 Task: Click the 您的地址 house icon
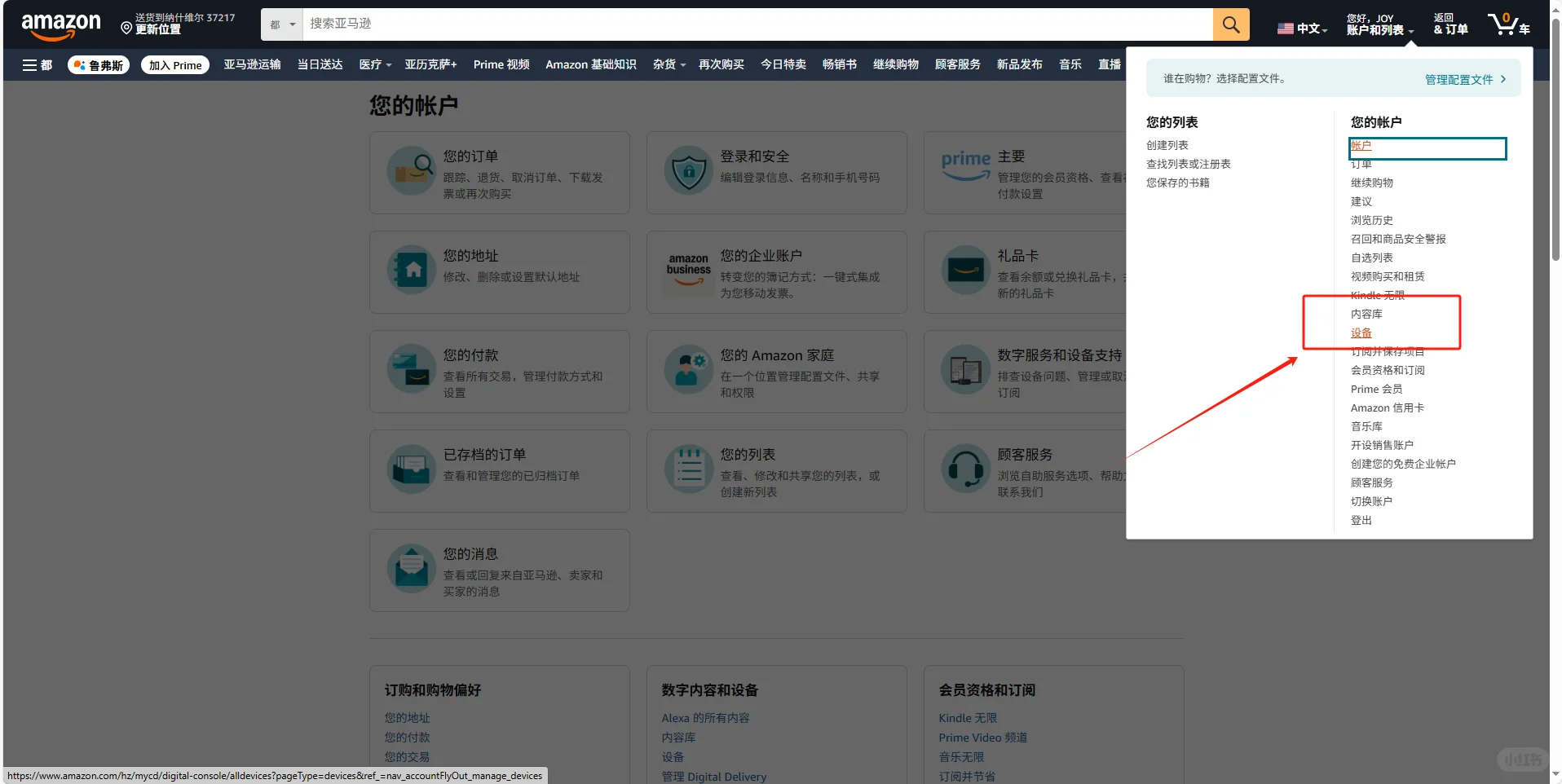coord(412,271)
